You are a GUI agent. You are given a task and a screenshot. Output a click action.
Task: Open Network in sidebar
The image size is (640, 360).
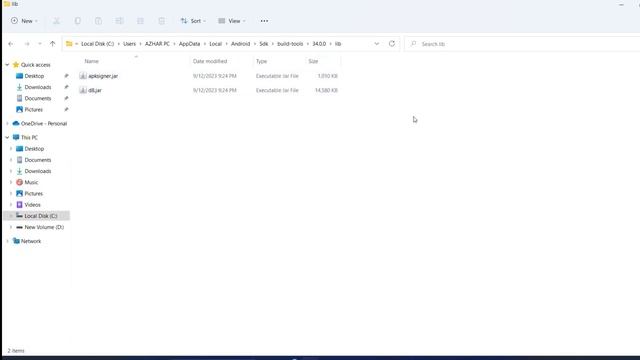(x=31, y=241)
